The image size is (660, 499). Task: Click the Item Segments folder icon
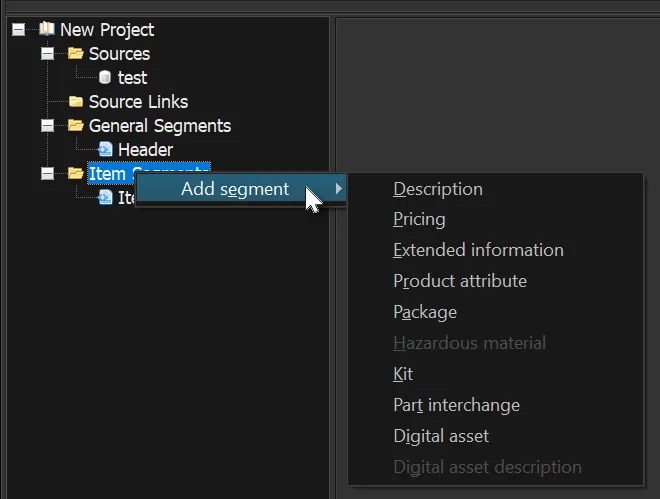tap(76, 173)
